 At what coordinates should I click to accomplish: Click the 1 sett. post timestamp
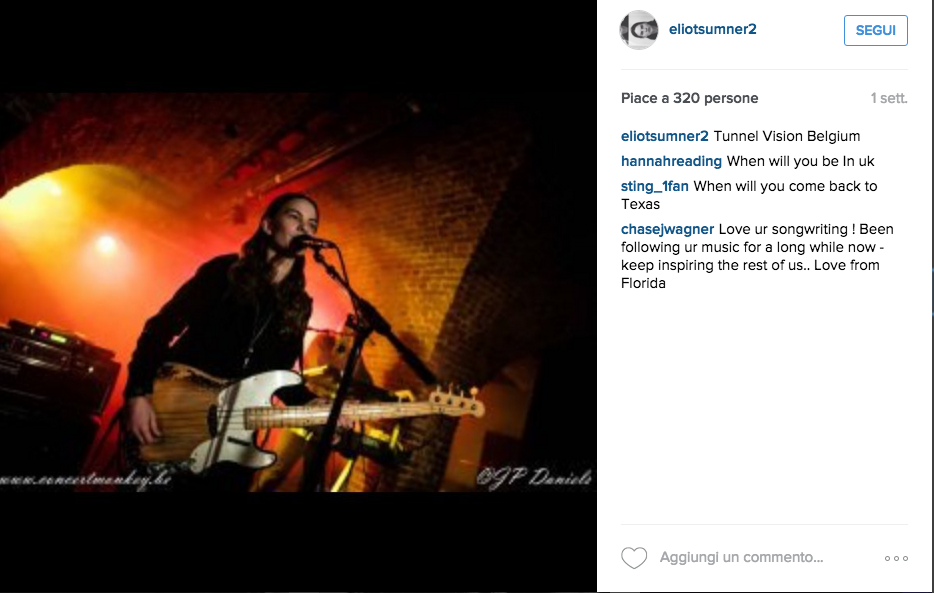coord(889,98)
